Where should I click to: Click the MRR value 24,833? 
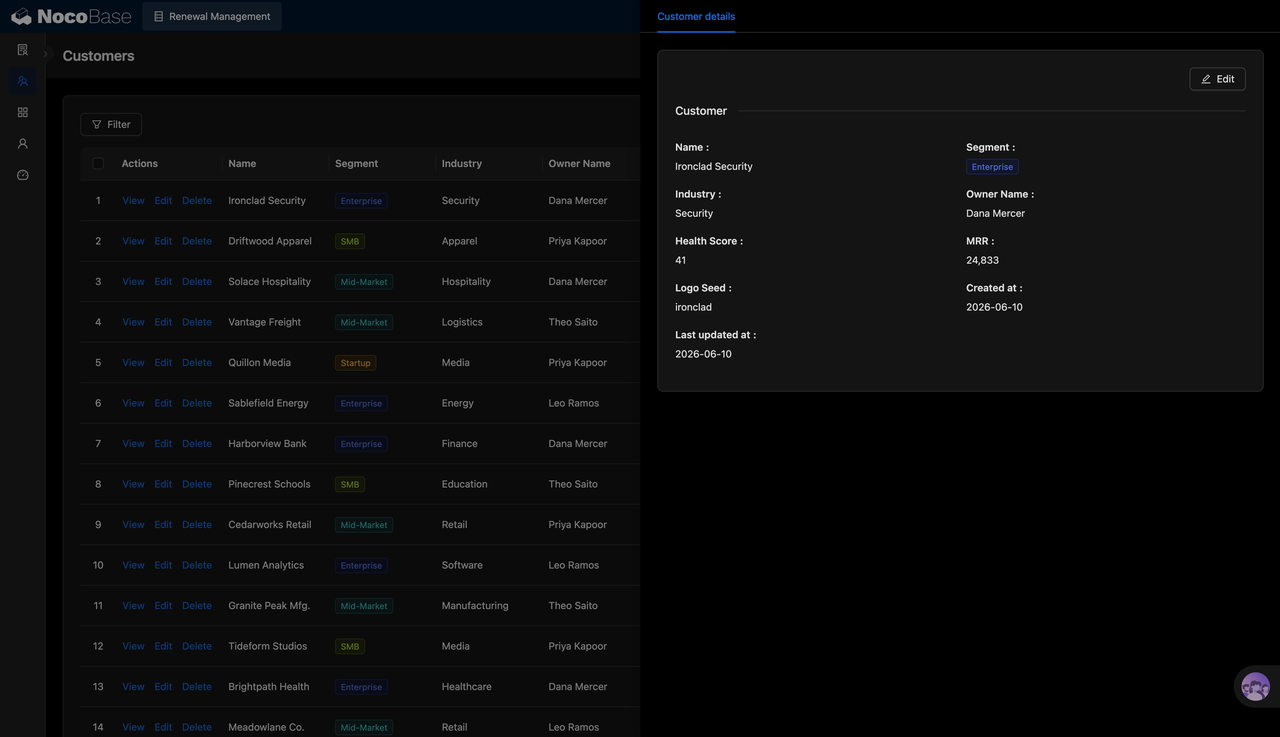[x=982, y=260]
